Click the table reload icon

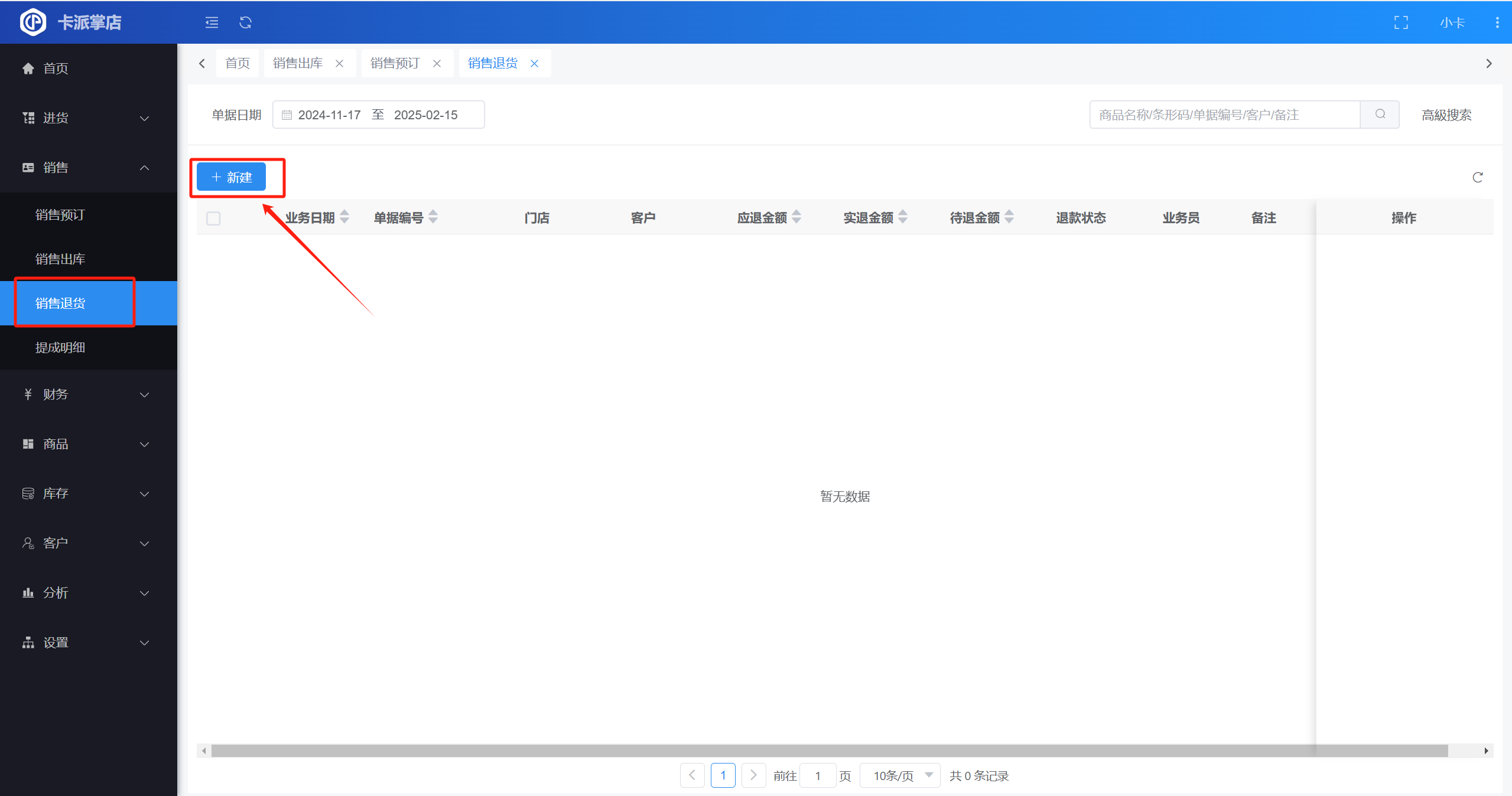coord(1477,177)
